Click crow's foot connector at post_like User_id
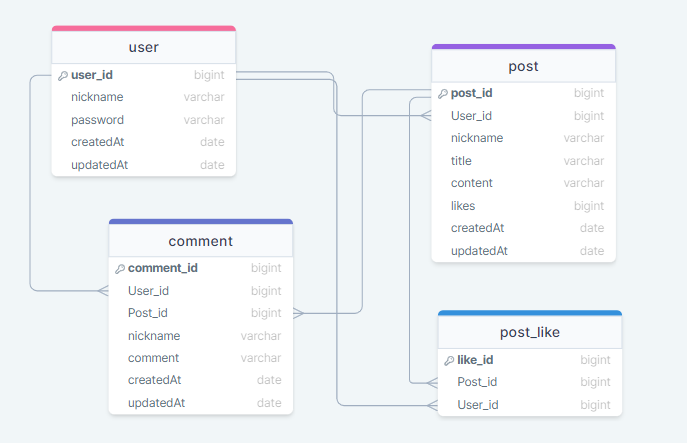The width and height of the screenshot is (687, 443). (x=432, y=405)
